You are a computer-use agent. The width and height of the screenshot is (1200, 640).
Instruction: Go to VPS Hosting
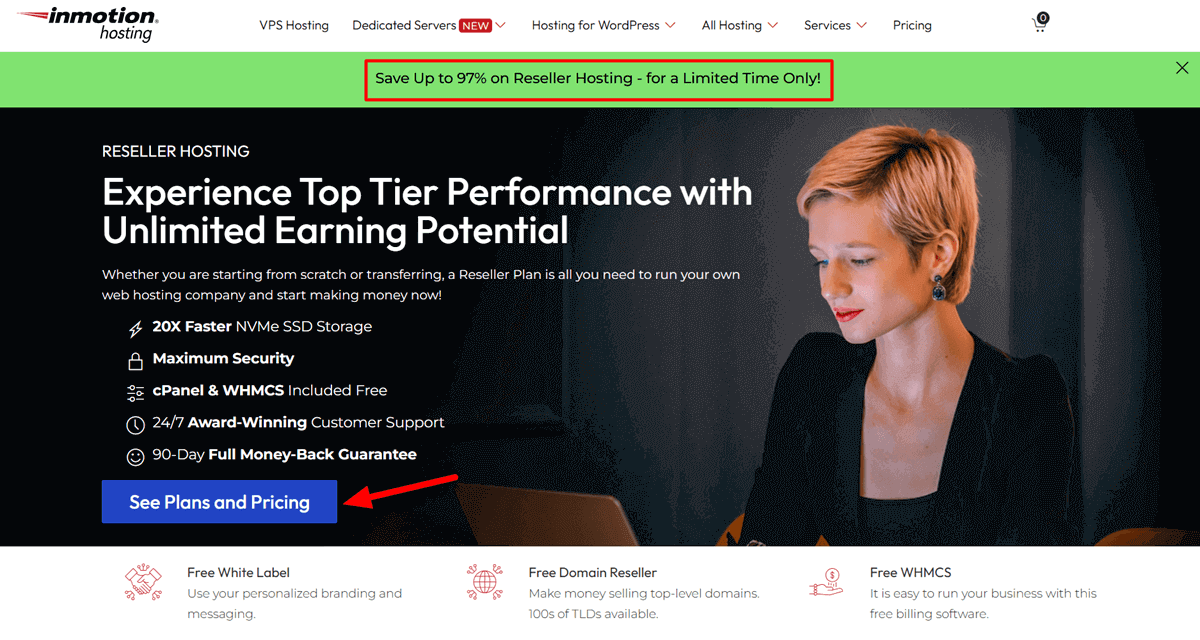pos(294,25)
